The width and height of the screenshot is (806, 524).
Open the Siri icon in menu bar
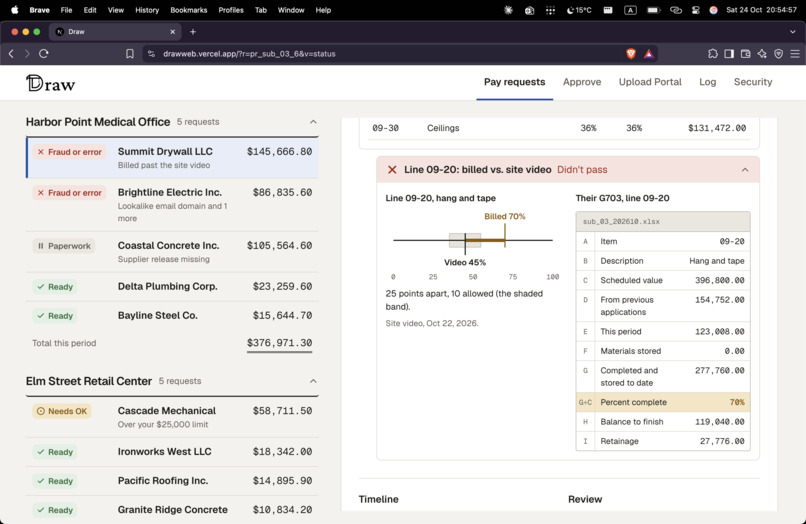tap(713, 10)
